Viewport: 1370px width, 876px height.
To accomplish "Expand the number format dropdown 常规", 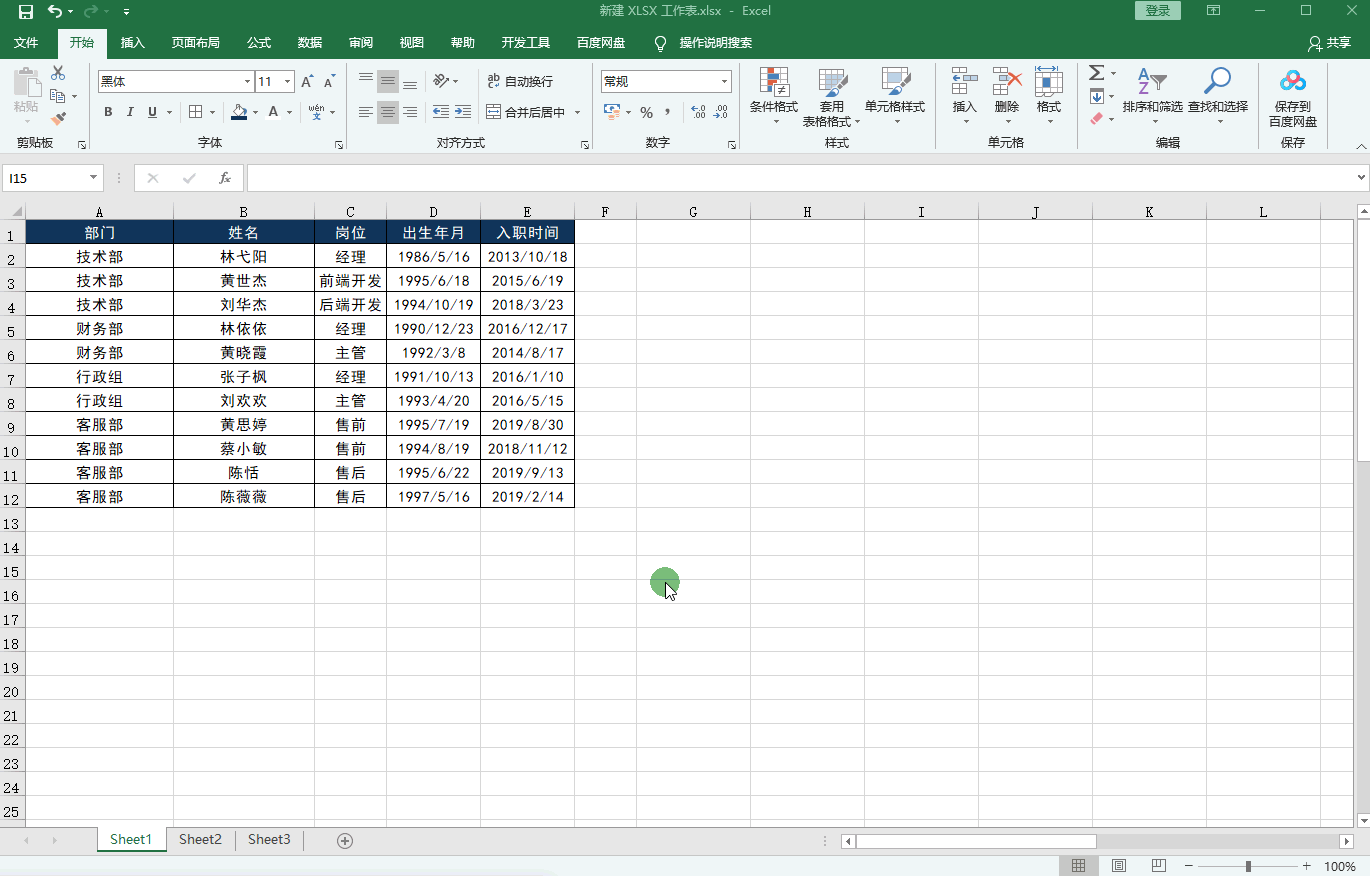I will [724, 82].
